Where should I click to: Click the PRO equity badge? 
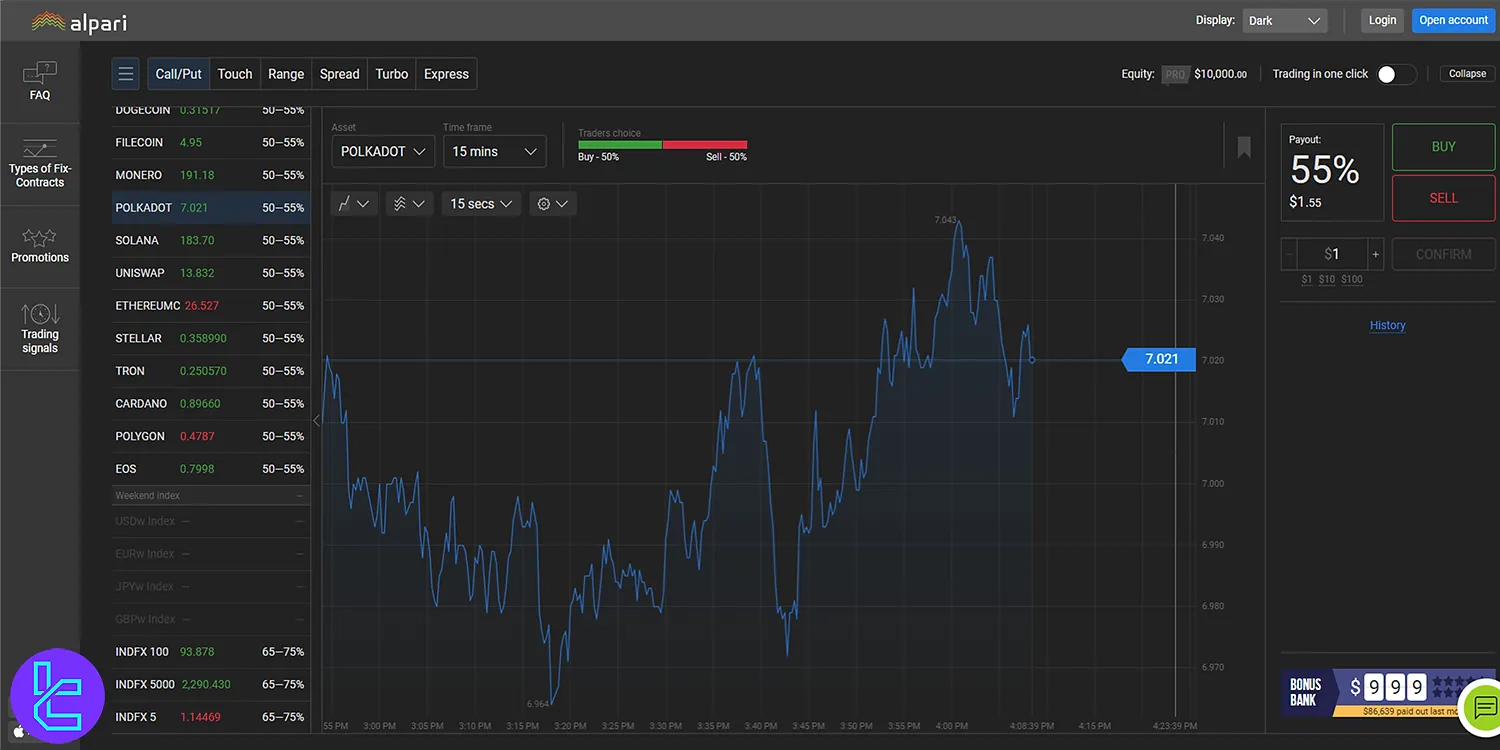[1175, 74]
